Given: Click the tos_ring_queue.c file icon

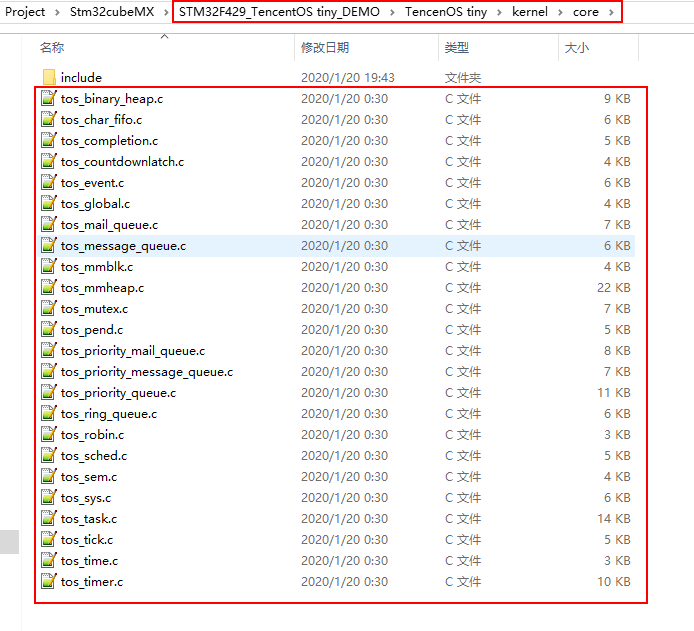Looking at the screenshot, I should pos(49,414).
